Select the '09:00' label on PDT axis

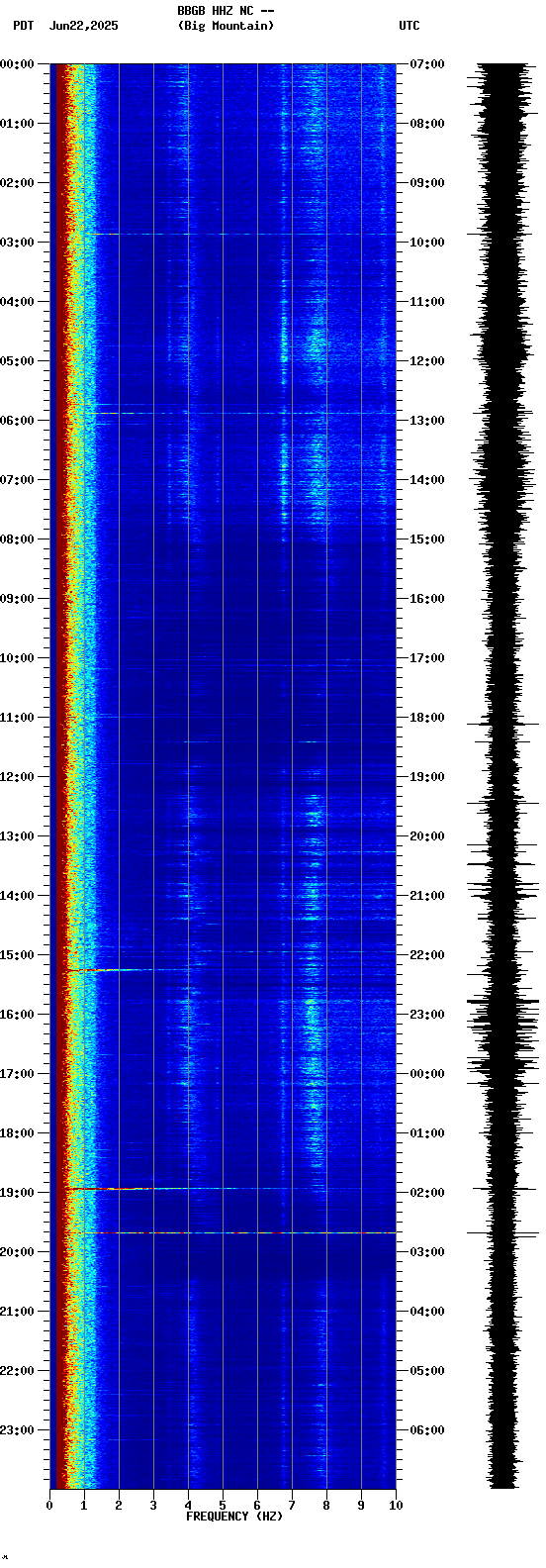click(17, 599)
